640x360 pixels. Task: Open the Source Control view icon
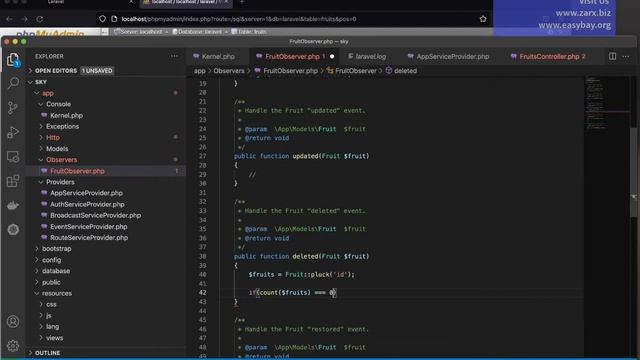[13, 108]
